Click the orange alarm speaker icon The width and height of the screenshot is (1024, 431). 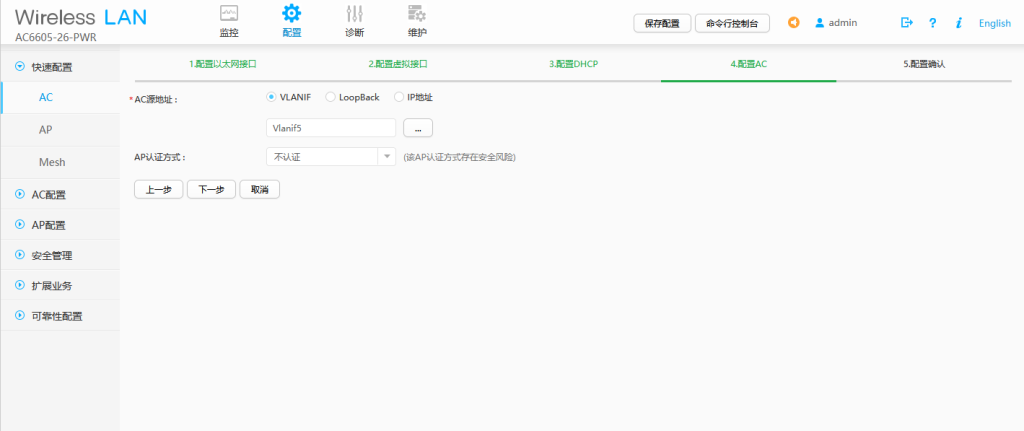(794, 22)
